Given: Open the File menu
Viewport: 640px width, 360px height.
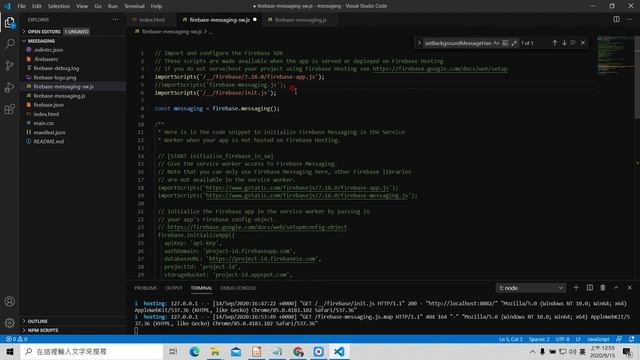Looking at the screenshot, I should click(x=21, y=6).
